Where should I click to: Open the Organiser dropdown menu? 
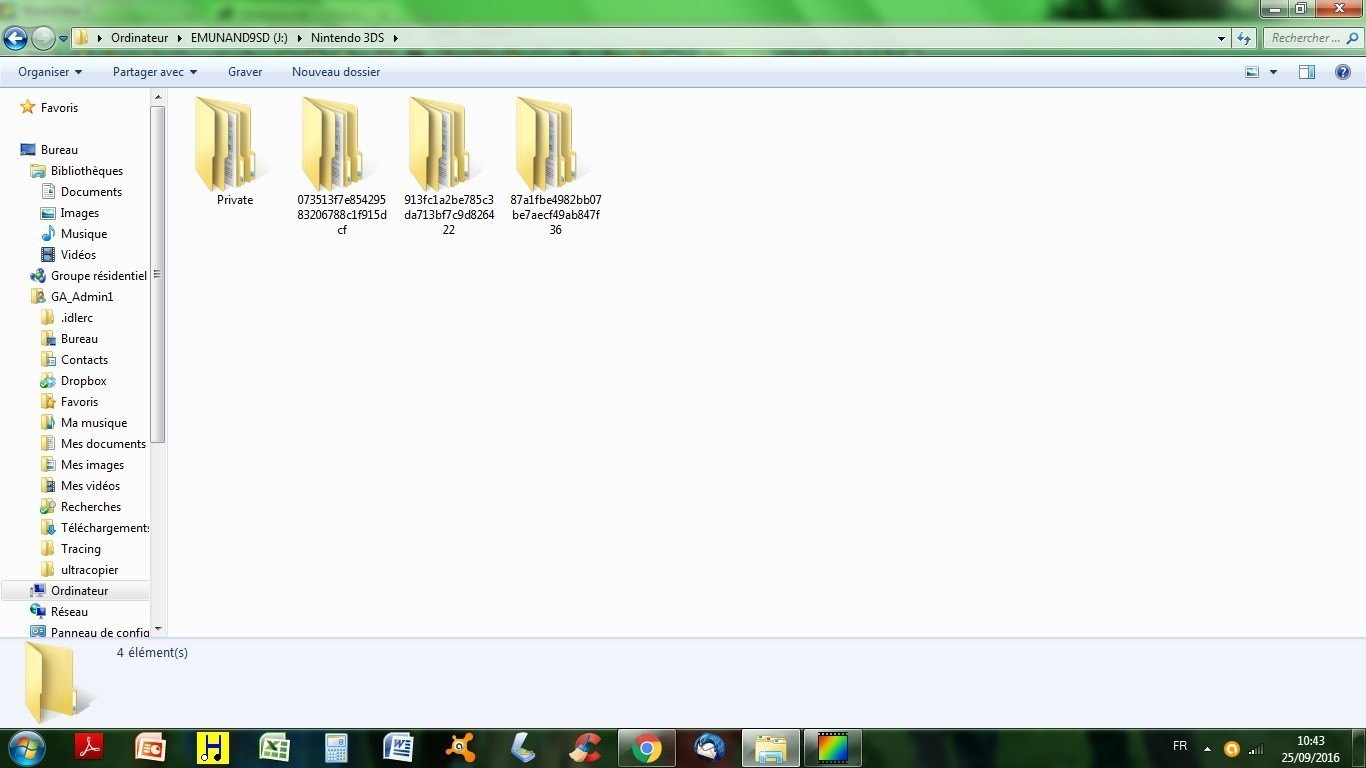pos(50,72)
